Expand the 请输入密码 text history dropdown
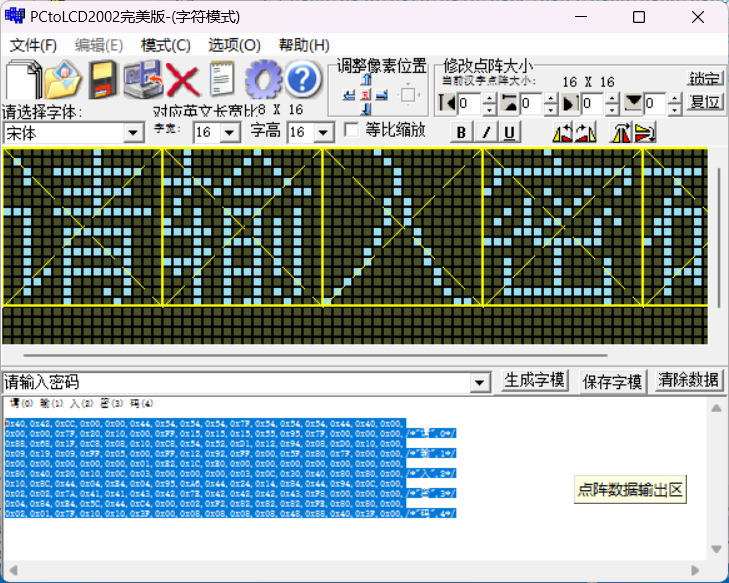The width and height of the screenshot is (729, 583). pyautogui.click(x=479, y=383)
